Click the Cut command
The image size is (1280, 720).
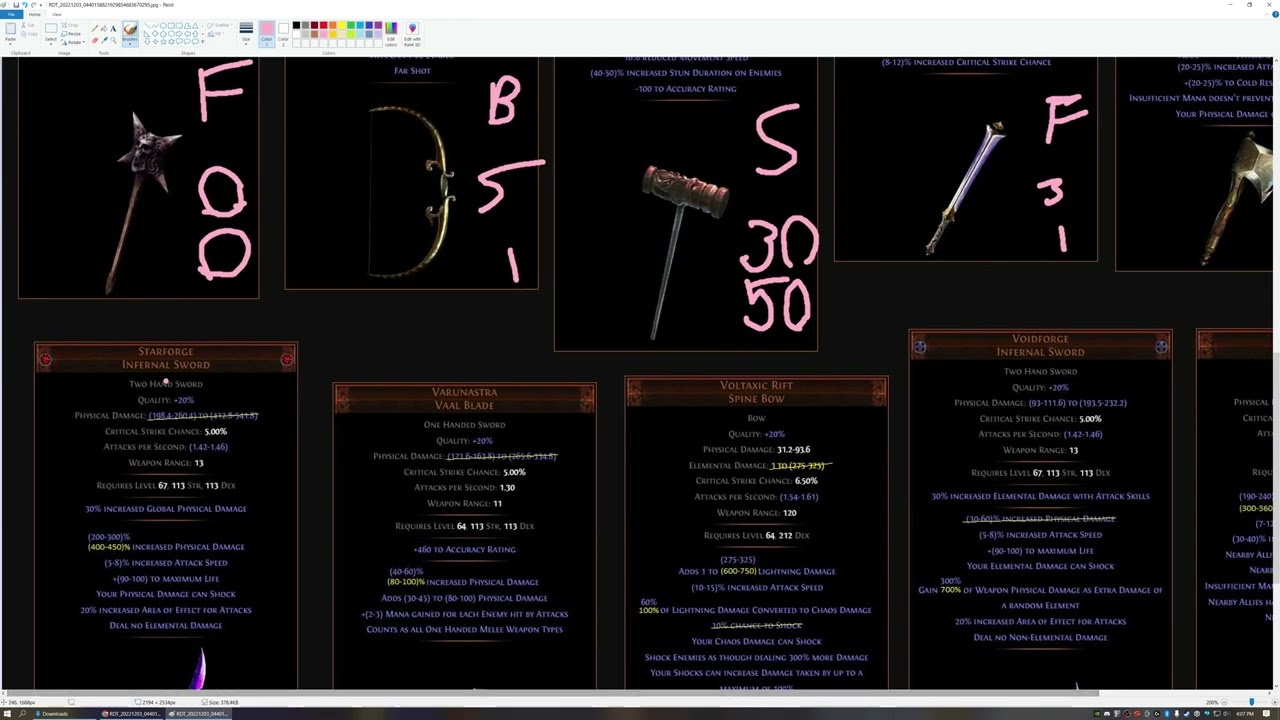[x=28, y=25]
